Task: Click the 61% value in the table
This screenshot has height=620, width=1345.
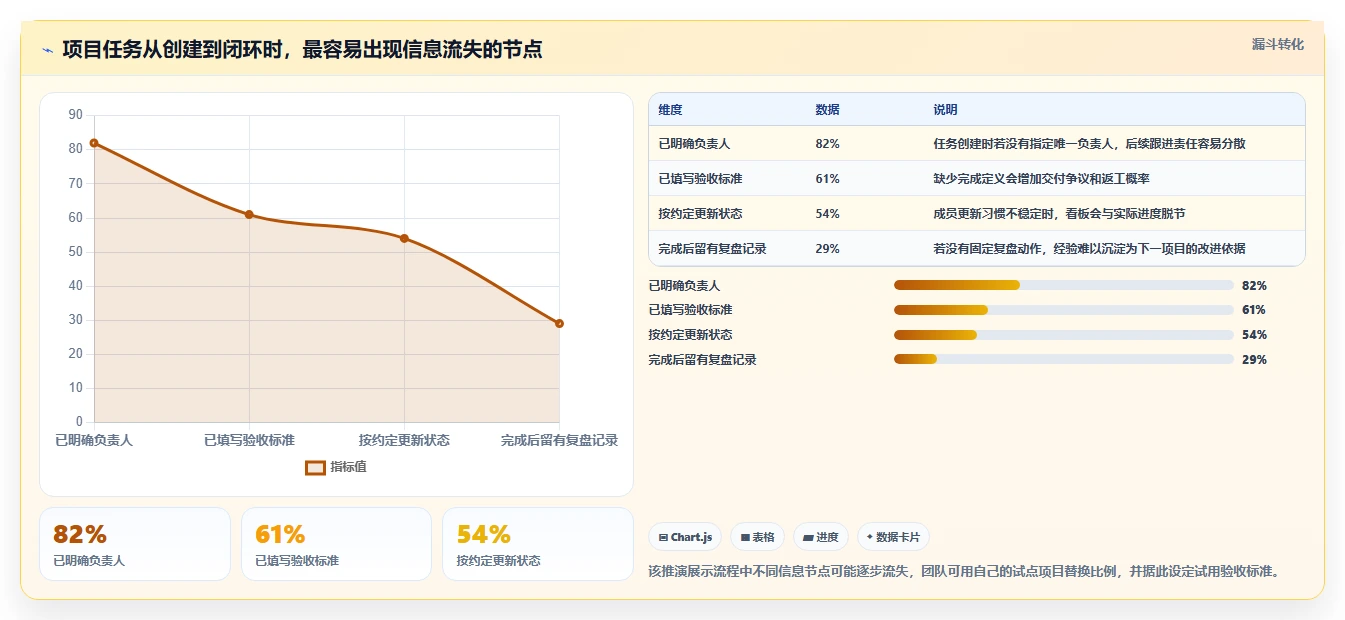Action: (x=827, y=178)
